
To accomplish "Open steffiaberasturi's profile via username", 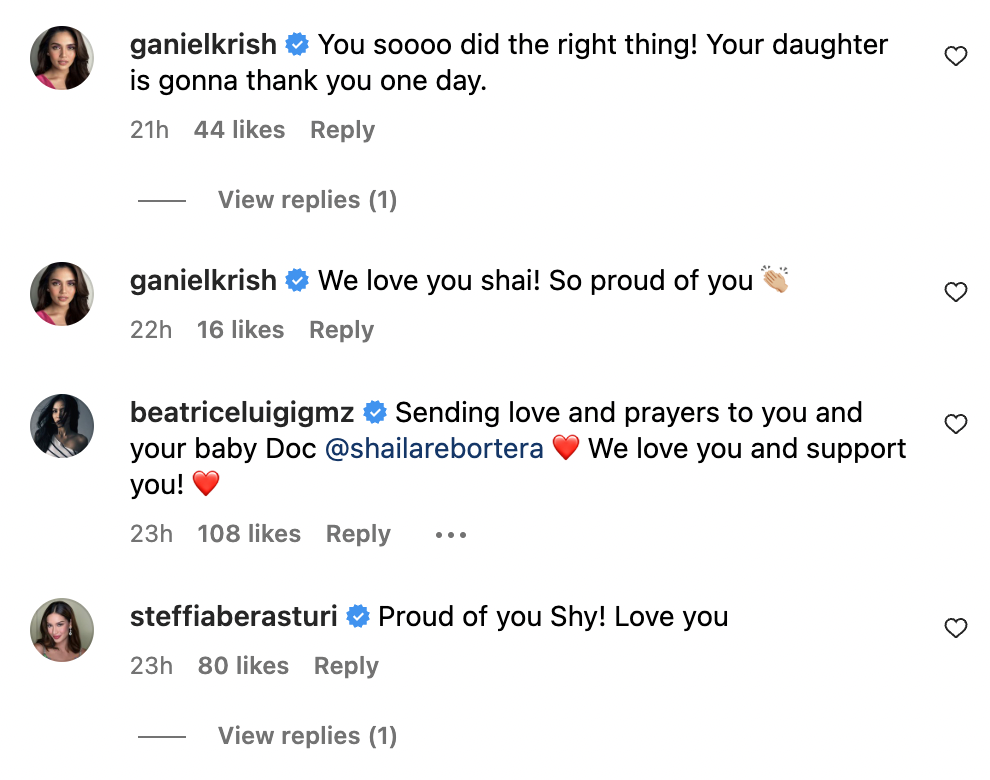I will [x=234, y=617].
